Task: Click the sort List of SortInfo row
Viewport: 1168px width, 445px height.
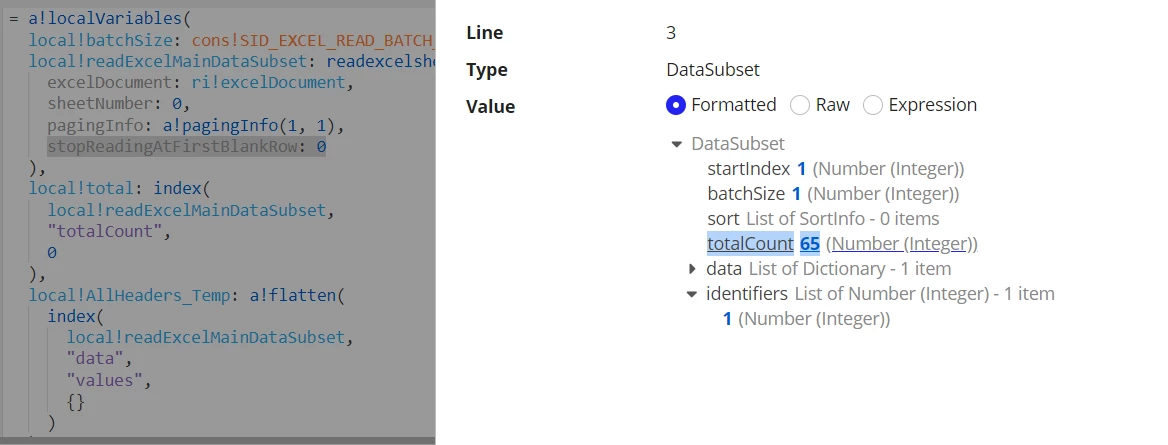Action: point(823,218)
